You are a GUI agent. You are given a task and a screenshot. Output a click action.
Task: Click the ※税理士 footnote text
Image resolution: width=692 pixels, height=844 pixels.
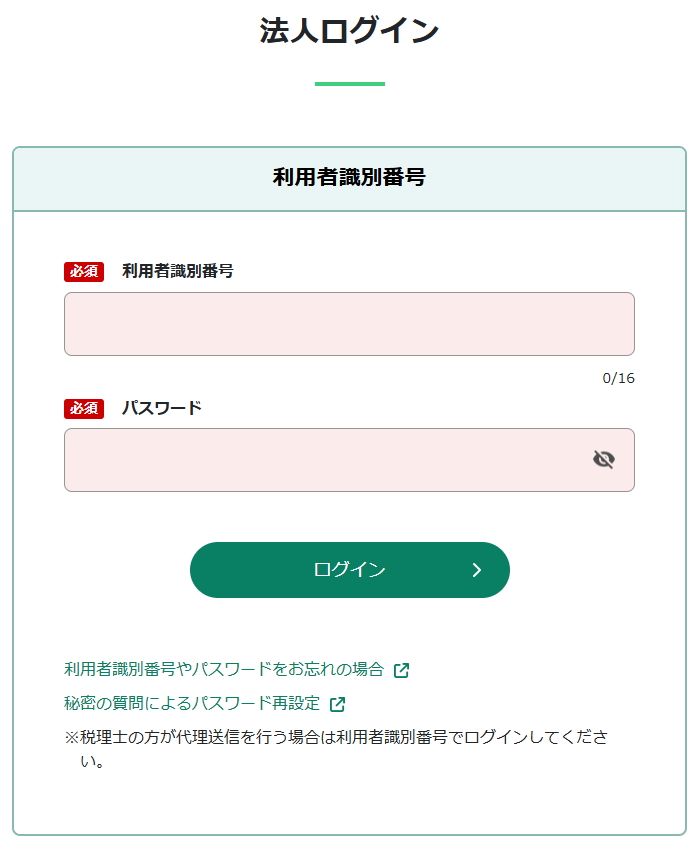coord(336,738)
